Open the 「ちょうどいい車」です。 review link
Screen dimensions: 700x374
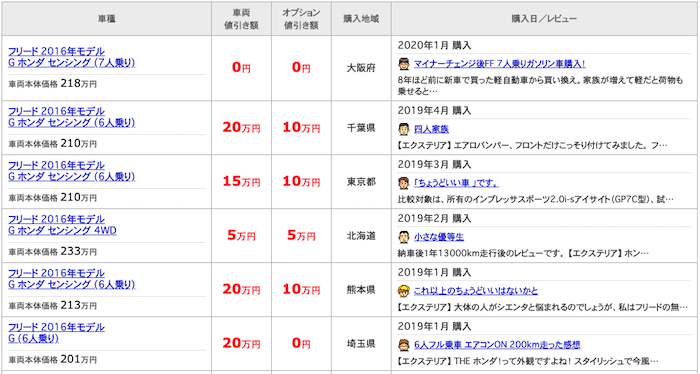pos(456,183)
